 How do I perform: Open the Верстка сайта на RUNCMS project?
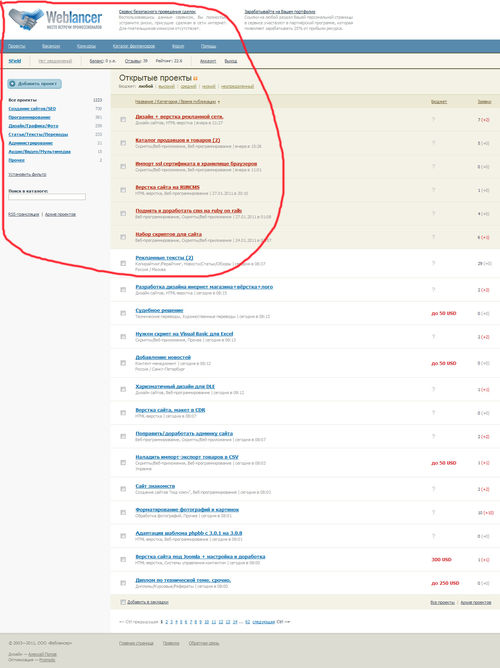tap(167, 187)
